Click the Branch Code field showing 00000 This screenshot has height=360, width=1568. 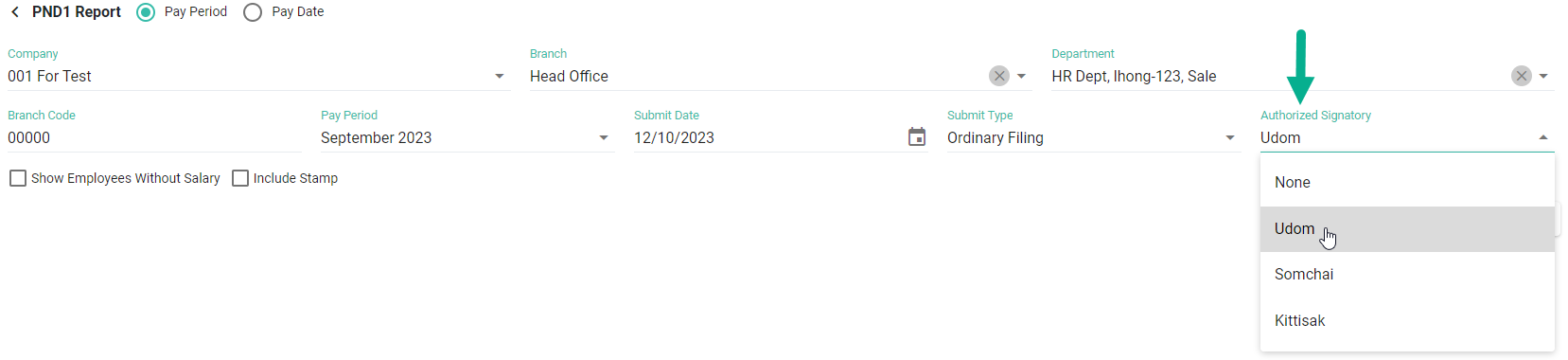(154, 137)
